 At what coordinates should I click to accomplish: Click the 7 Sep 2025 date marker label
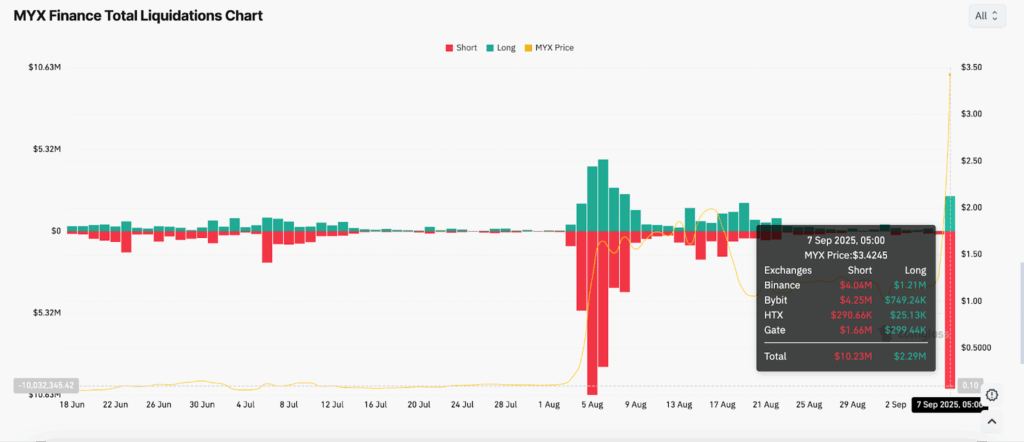click(949, 405)
